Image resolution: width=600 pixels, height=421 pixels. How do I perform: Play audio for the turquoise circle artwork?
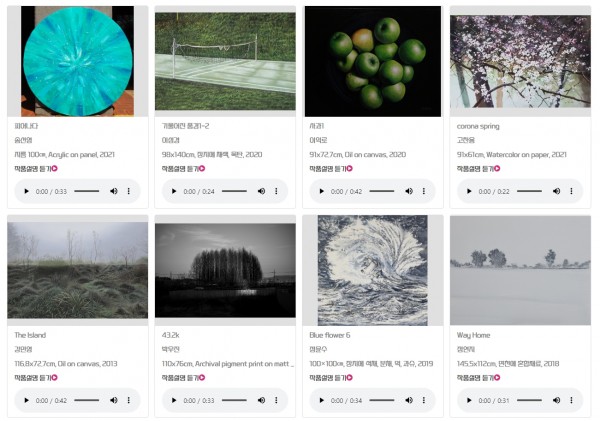(26, 191)
